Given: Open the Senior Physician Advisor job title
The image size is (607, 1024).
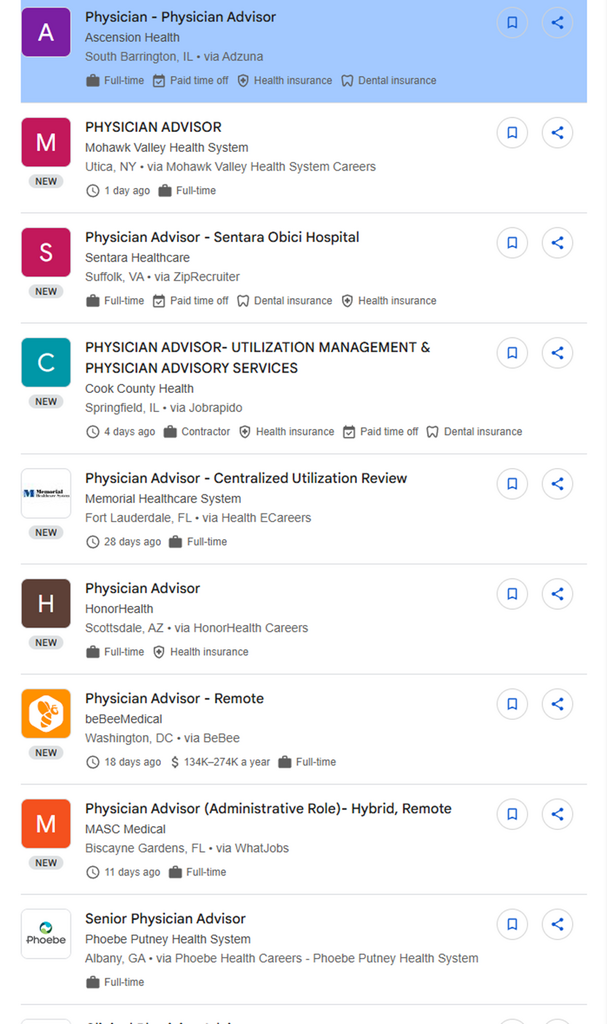Looking at the screenshot, I should 165,918.
